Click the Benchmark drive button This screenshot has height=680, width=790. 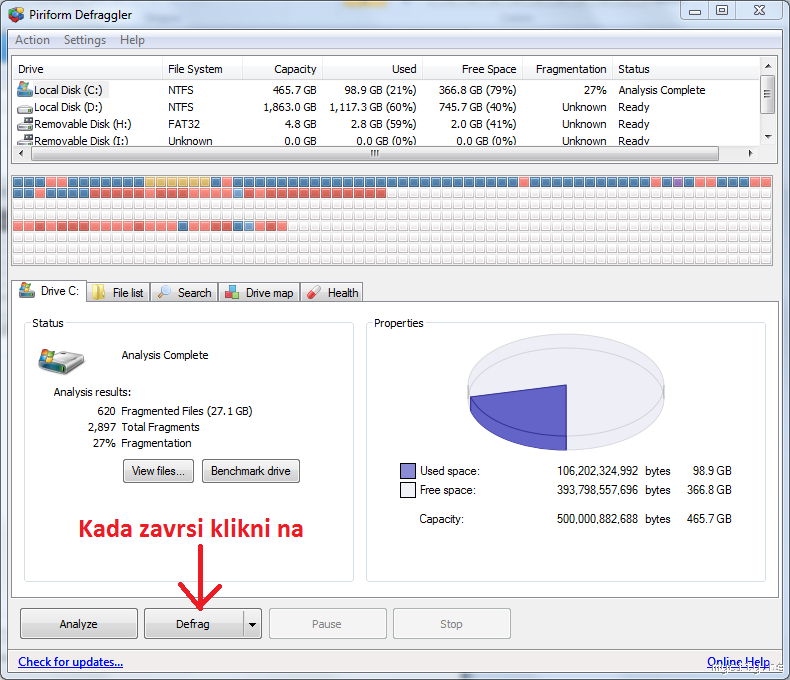(x=250, y=471)
